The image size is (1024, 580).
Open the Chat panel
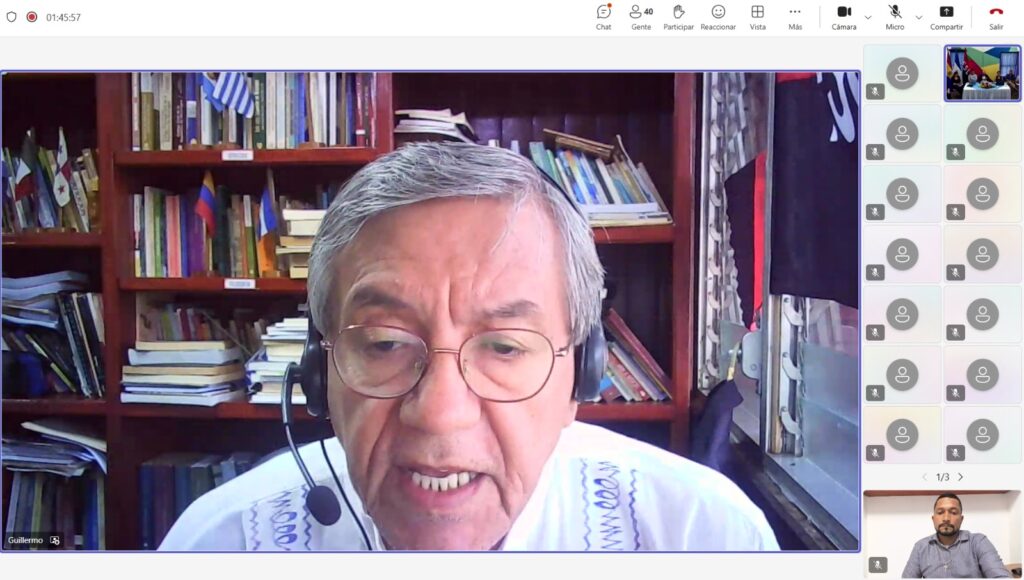(x=603, y=17)
